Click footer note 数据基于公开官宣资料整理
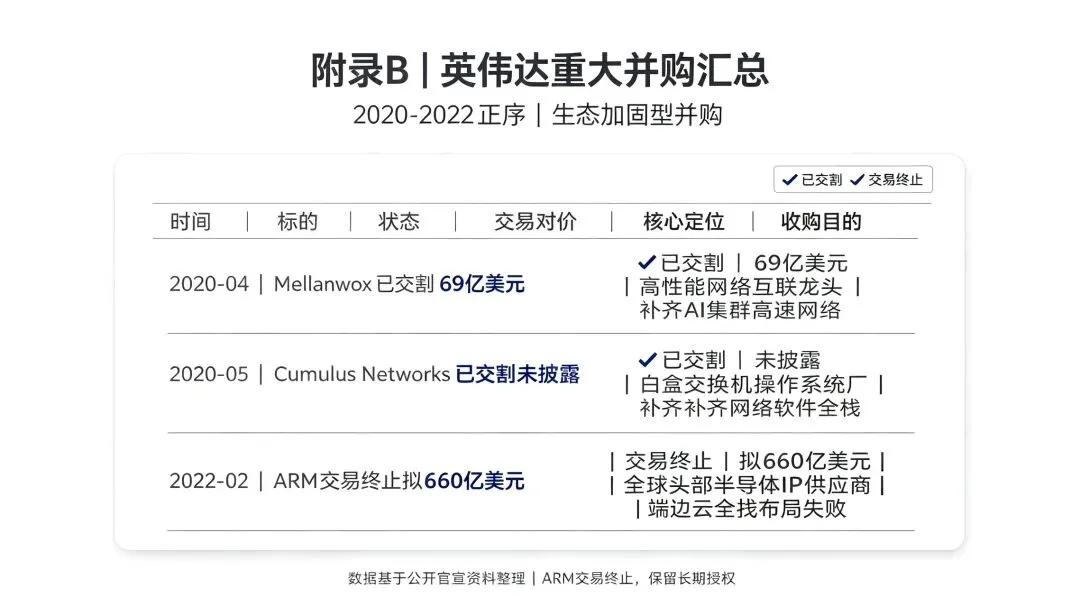The height and width of the screenshot is (607, 1080). click(437, 579)
